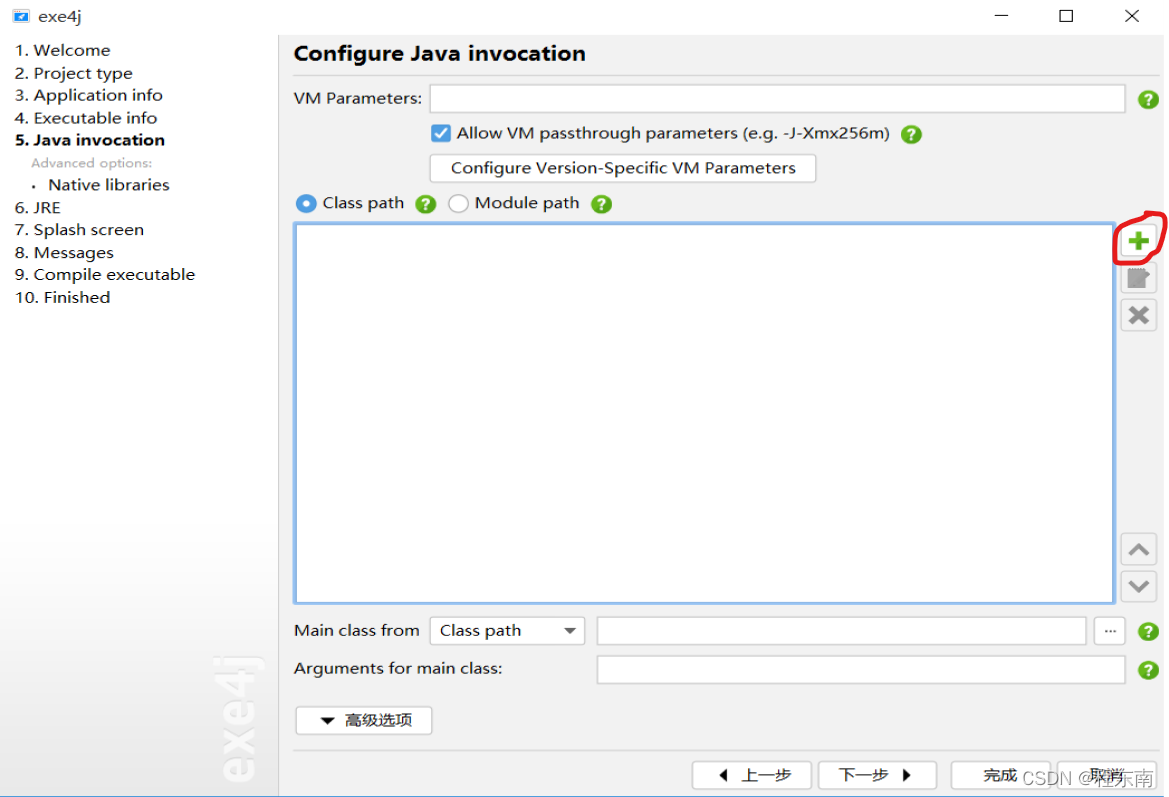Go to step 6. JRE
This screenshot has width=1169, height=797.
[x=37, y=207]
